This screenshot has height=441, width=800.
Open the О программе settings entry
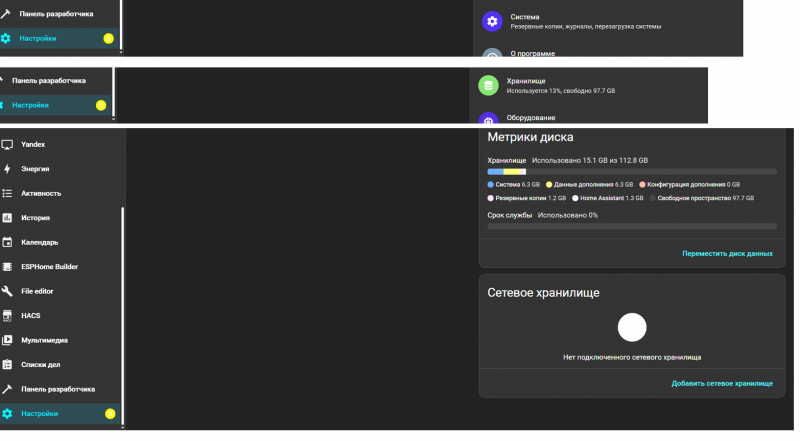pyautogui.click(x=532, y=53)
